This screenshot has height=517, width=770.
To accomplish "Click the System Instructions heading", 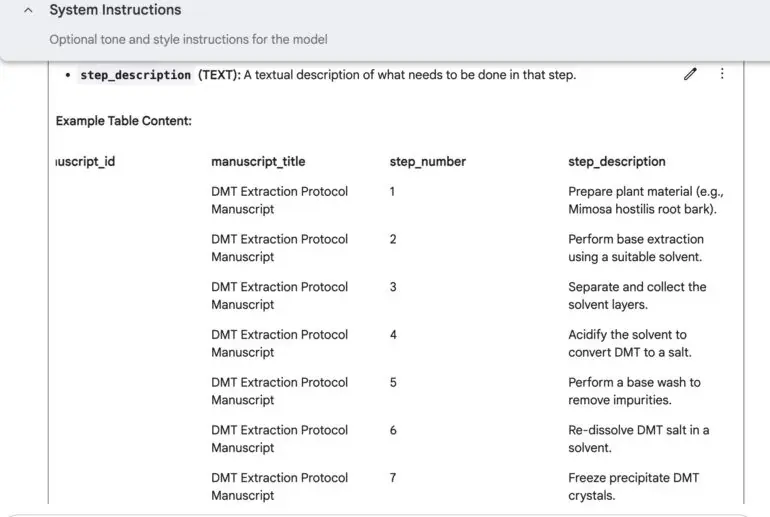I will [115, 10].
